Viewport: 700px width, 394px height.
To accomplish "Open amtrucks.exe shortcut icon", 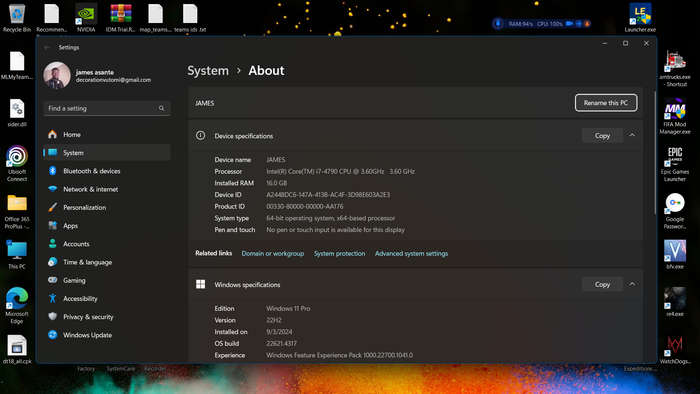I will [675, 68].
